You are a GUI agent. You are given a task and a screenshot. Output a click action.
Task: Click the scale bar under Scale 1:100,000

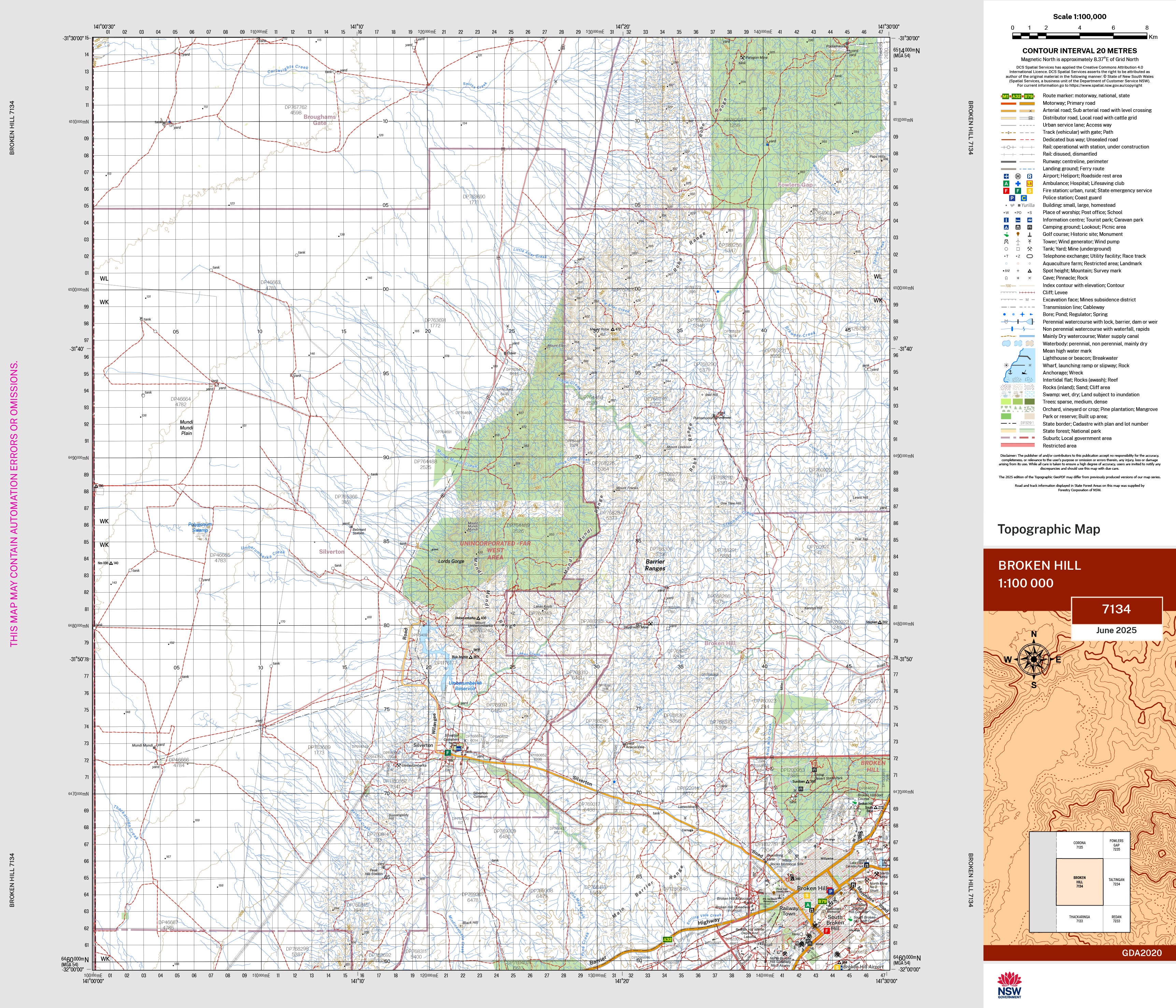click(1079, 36)
